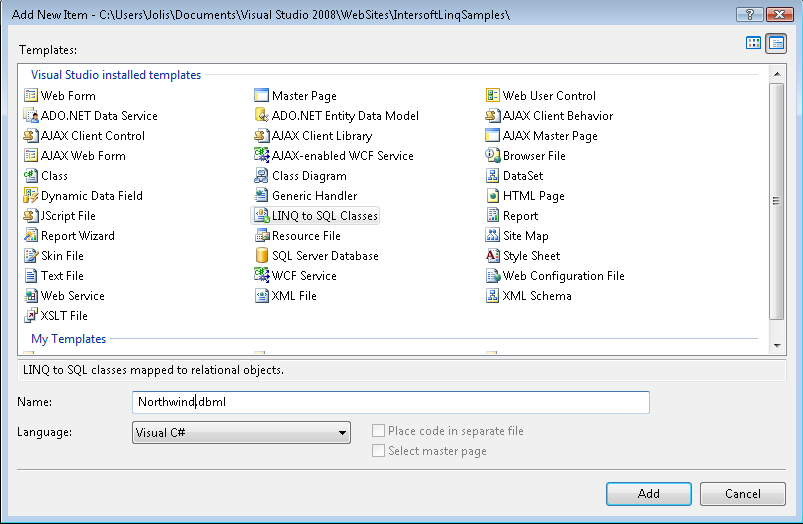The image size is (803, 524).
Task: Pick the JScript File icon
Action: click(x=31, y=215)
